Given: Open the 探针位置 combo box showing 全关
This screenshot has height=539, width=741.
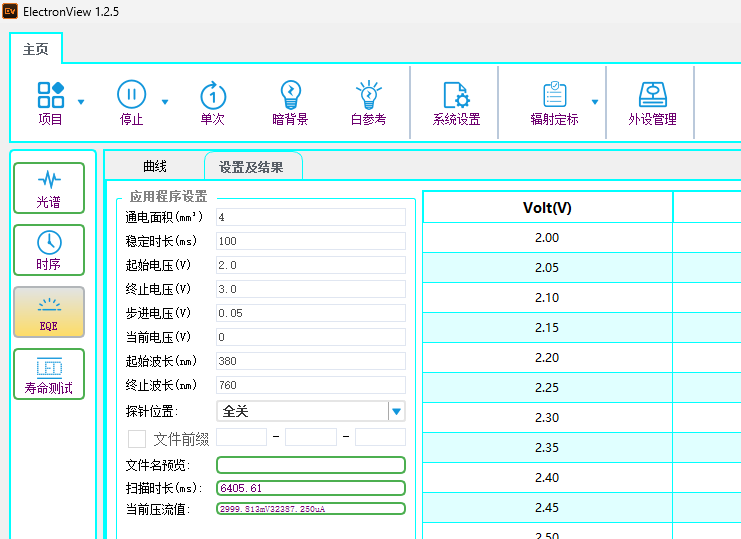Looking at the screenshot, I should coord(311,411).
